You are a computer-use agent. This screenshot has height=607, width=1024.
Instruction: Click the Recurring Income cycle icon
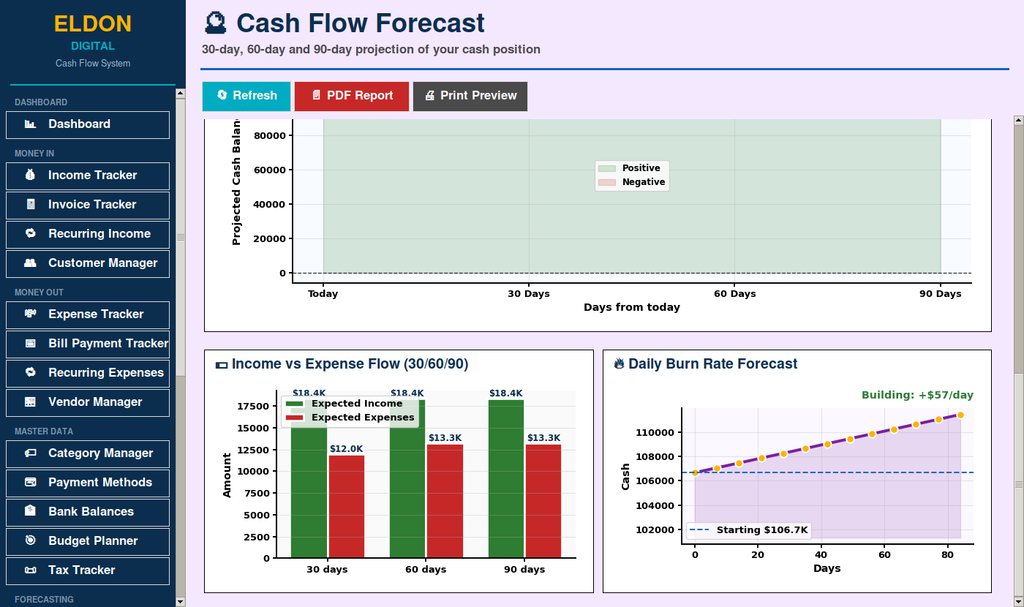click(30, 233)
